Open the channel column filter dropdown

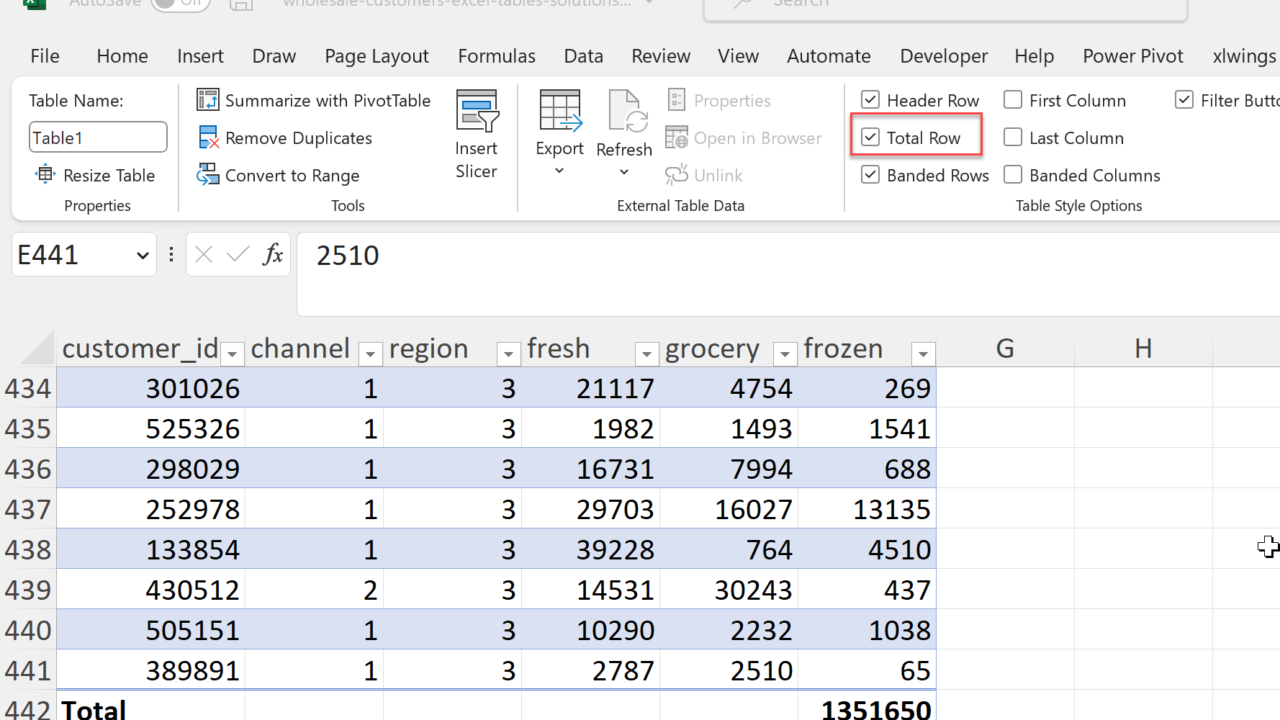click(370, 353)
